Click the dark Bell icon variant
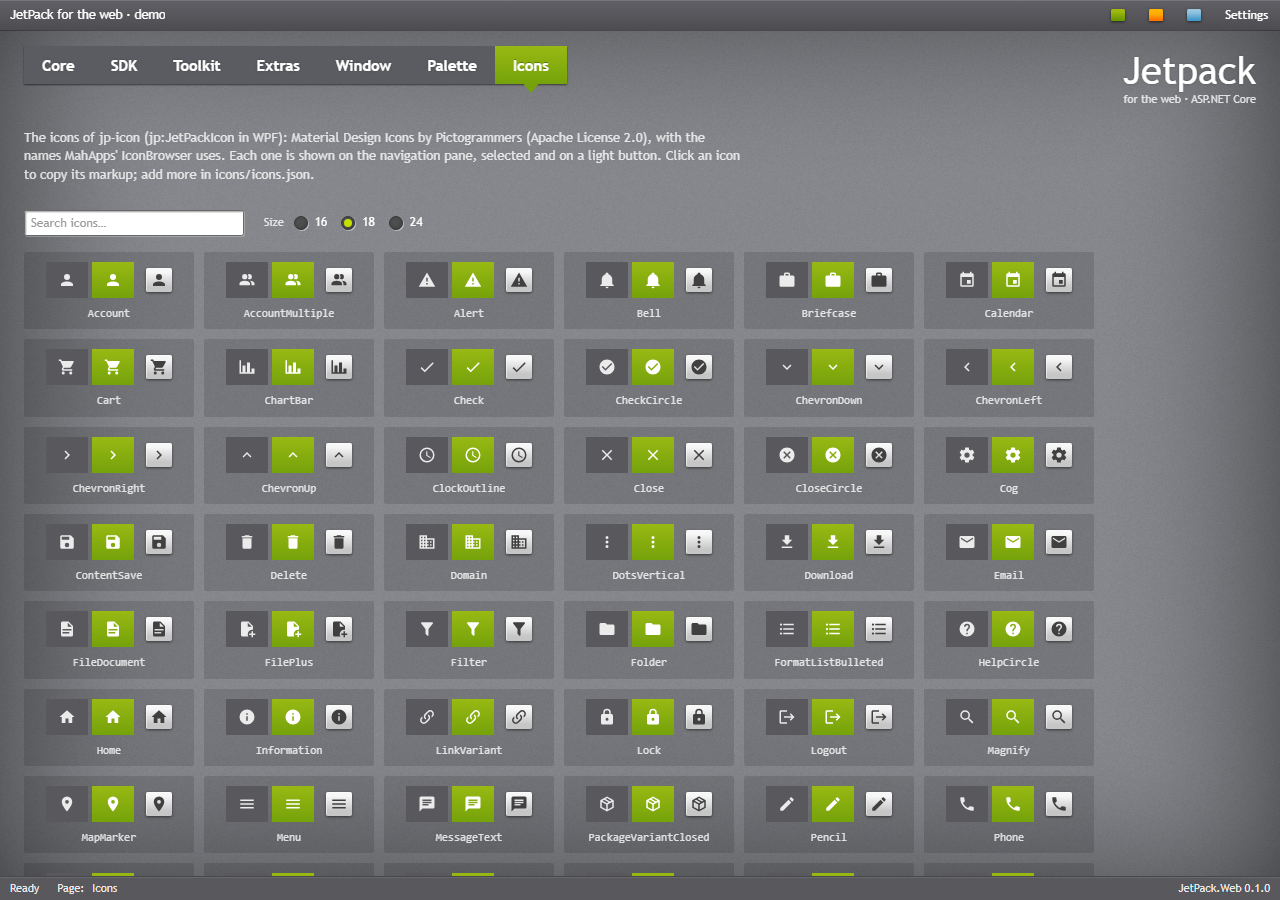 pos(607,281)
